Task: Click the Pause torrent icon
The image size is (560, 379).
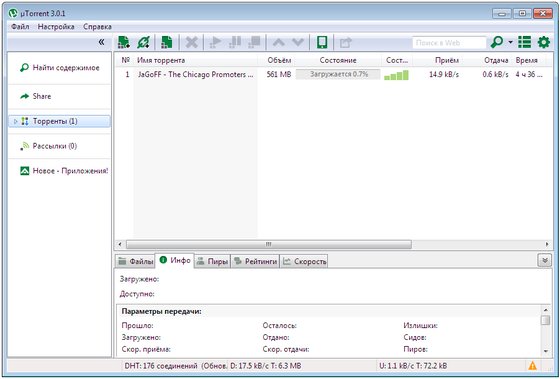Action: pos(235,43)
